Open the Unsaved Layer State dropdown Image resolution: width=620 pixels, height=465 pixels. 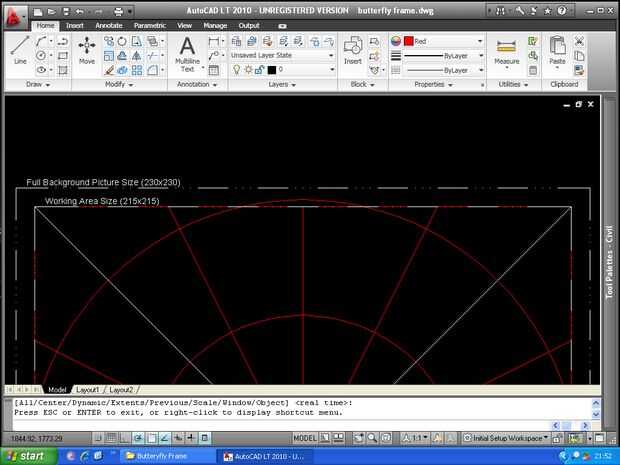point(282,56)
